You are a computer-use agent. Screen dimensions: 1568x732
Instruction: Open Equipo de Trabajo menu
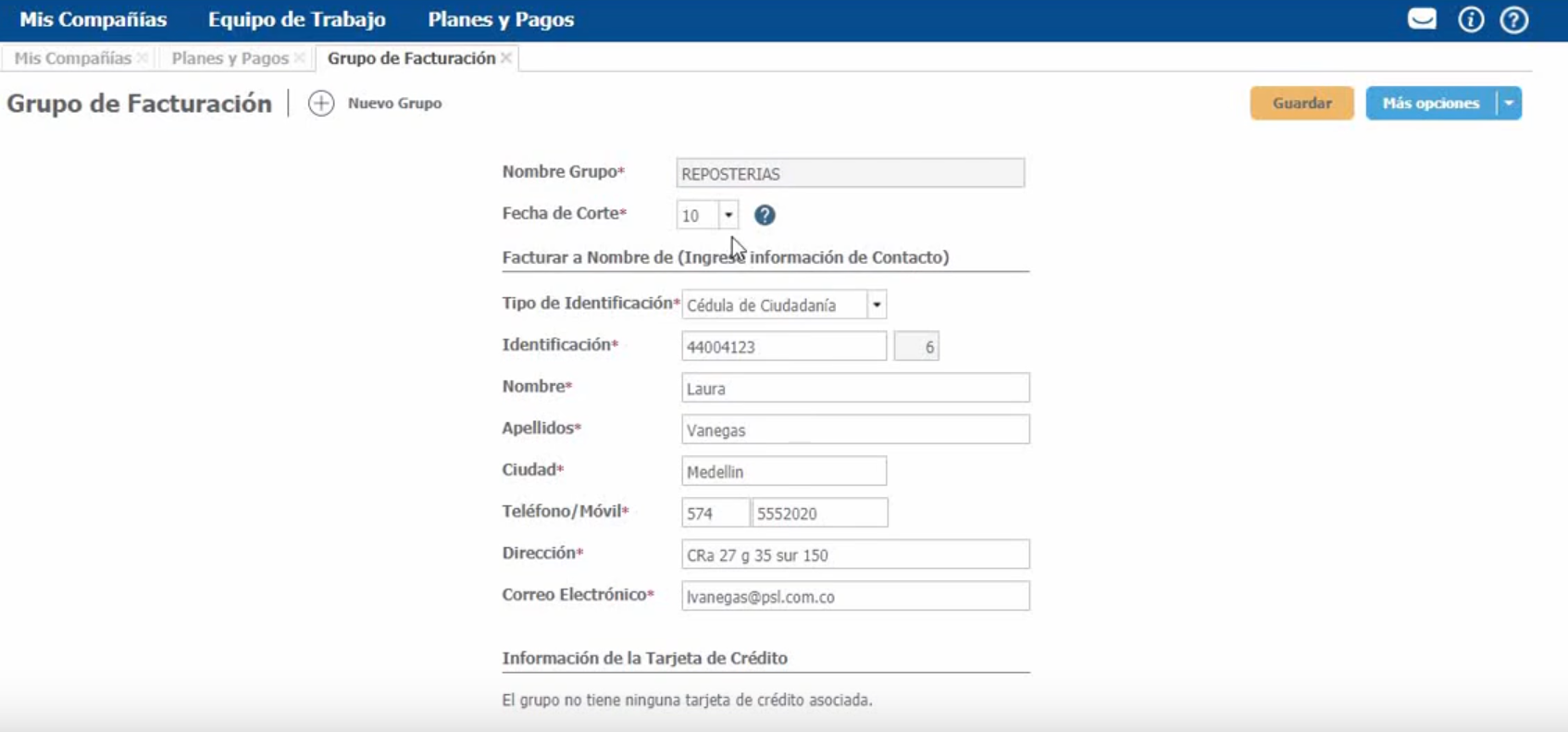pyautogui.click(x=296, y=19)
